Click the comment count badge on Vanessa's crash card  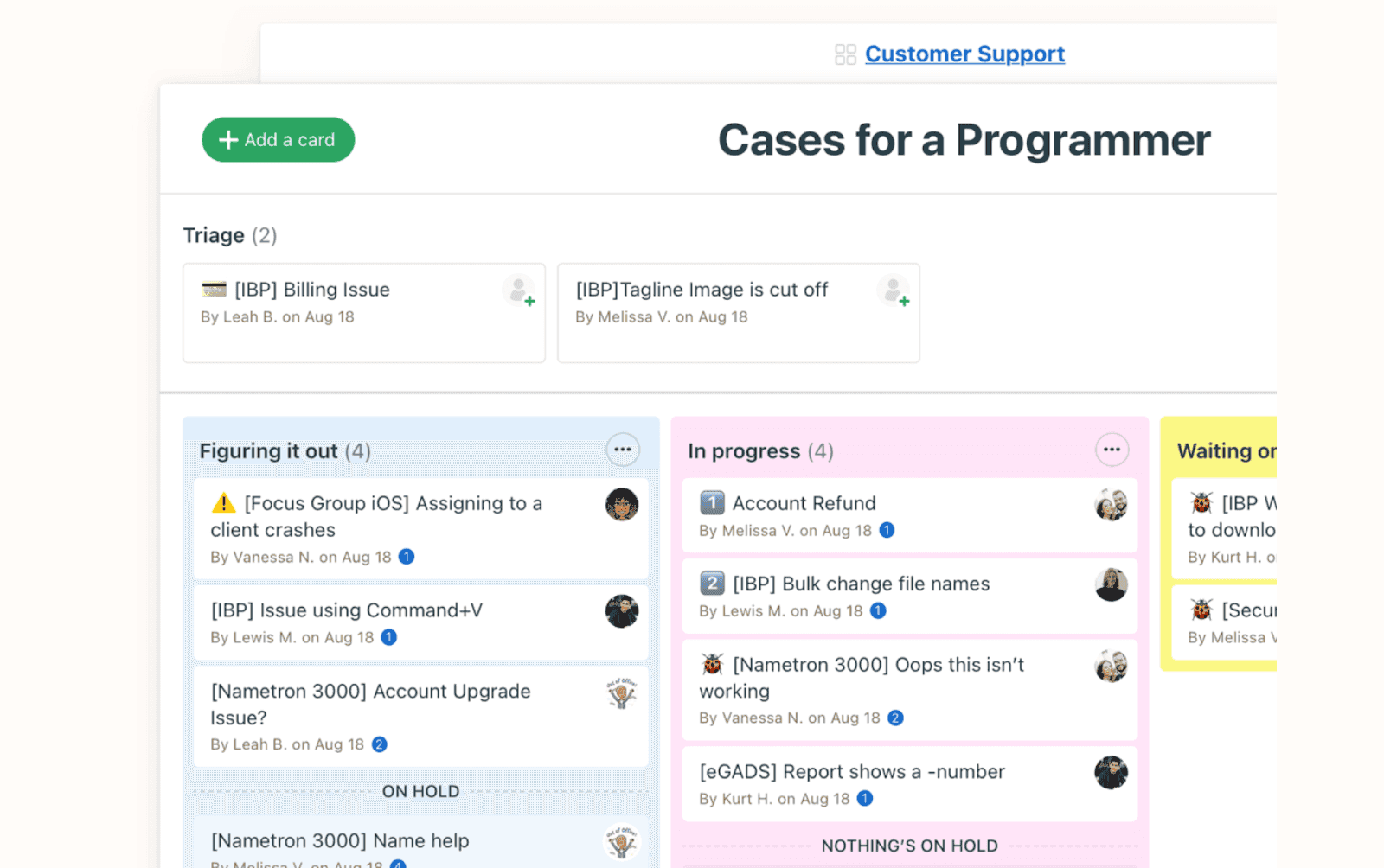click(407, 557)
